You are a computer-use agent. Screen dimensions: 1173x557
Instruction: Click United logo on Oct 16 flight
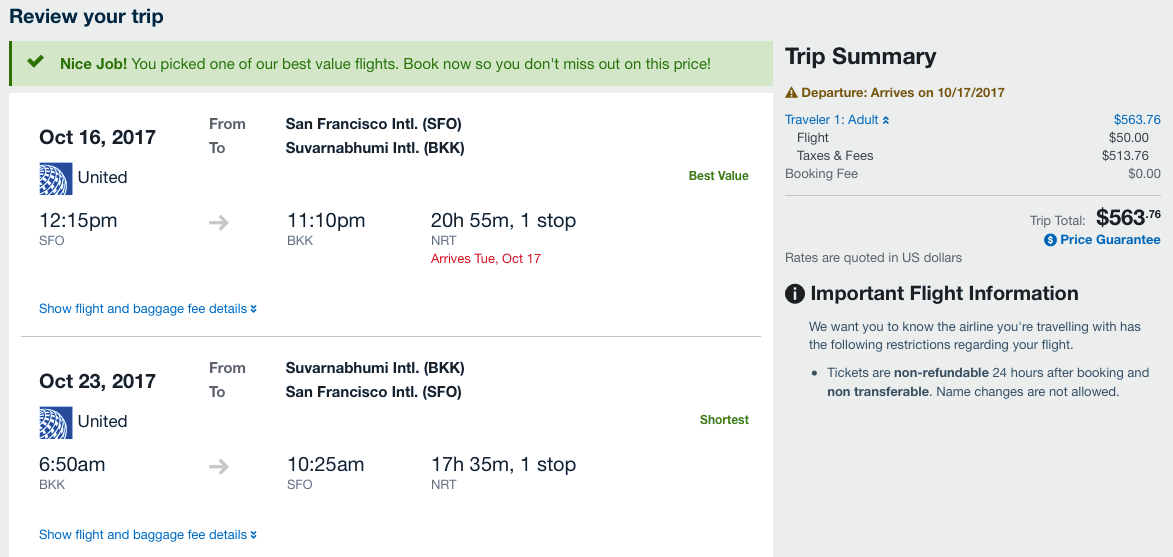tap(56, 178)
